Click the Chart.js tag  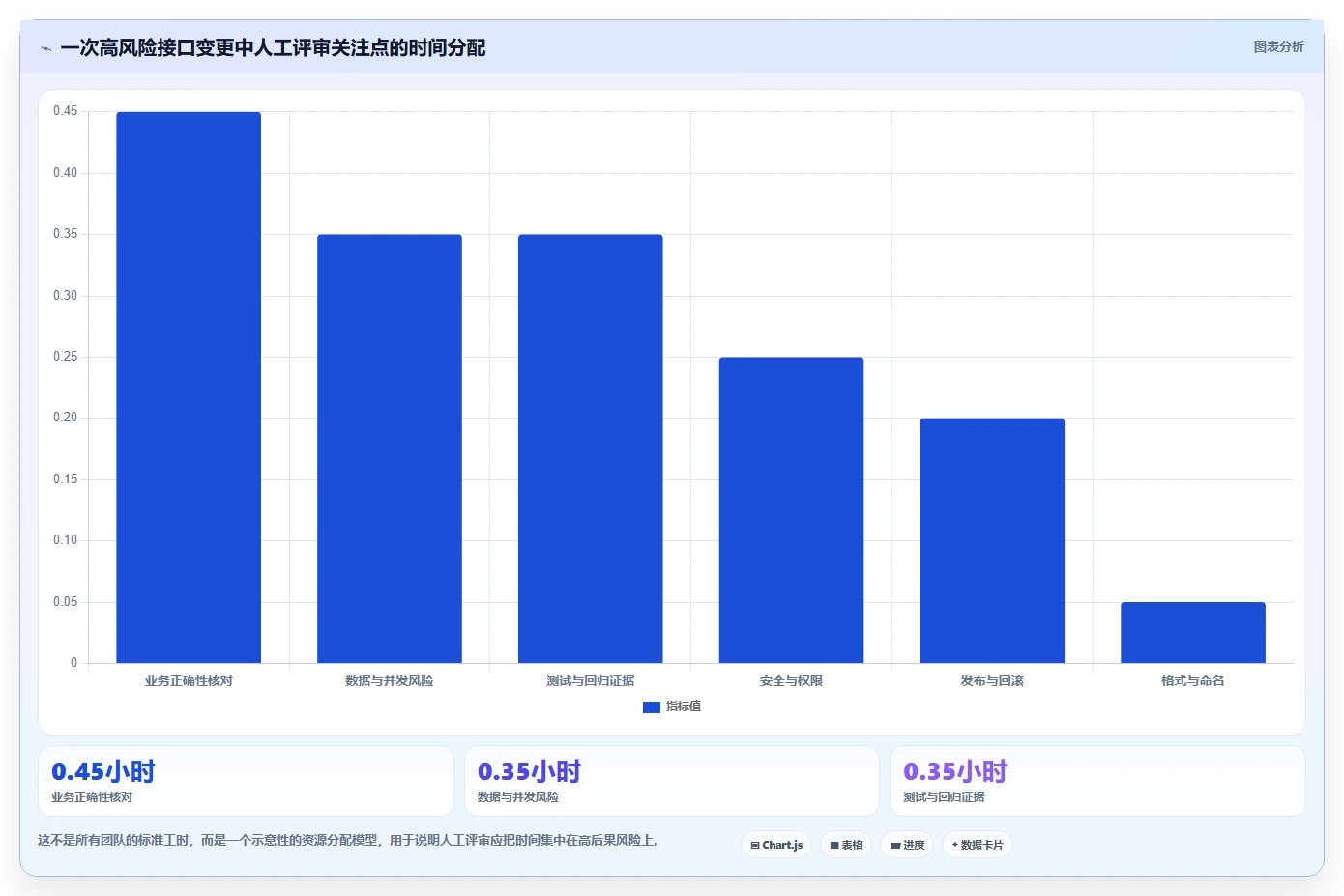click(776, 845)
